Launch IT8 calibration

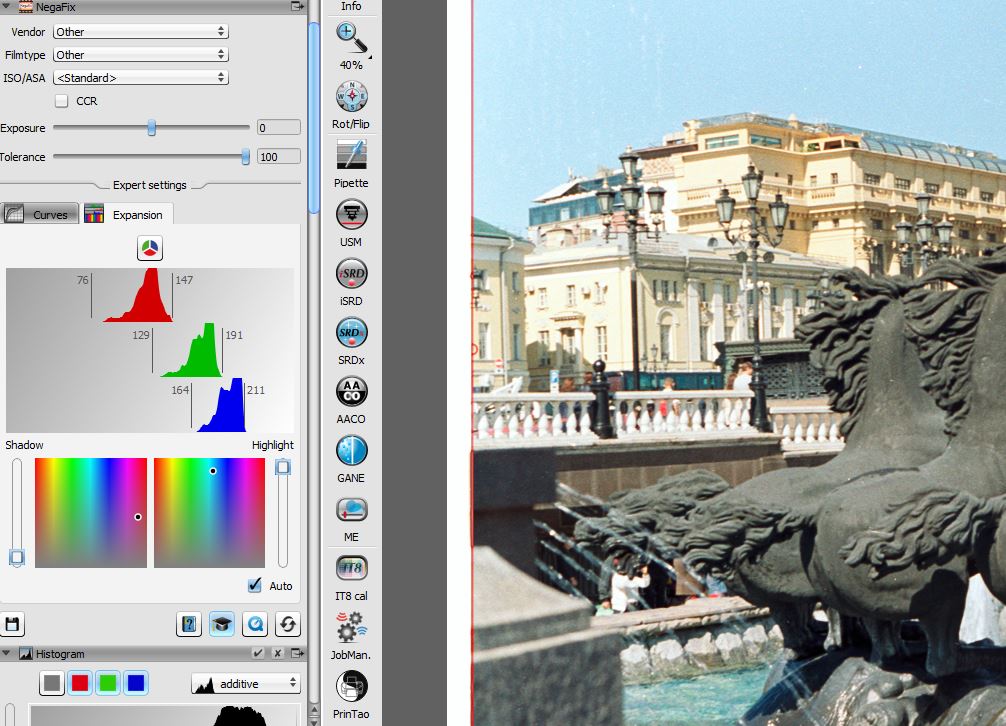coord(351,568)
